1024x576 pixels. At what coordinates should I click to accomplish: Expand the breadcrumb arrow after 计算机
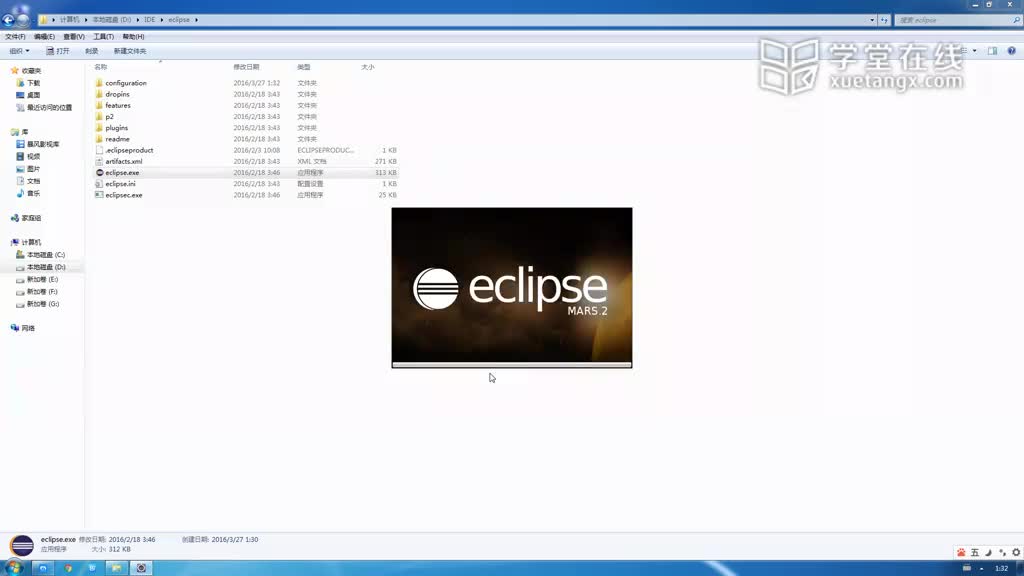86,20
